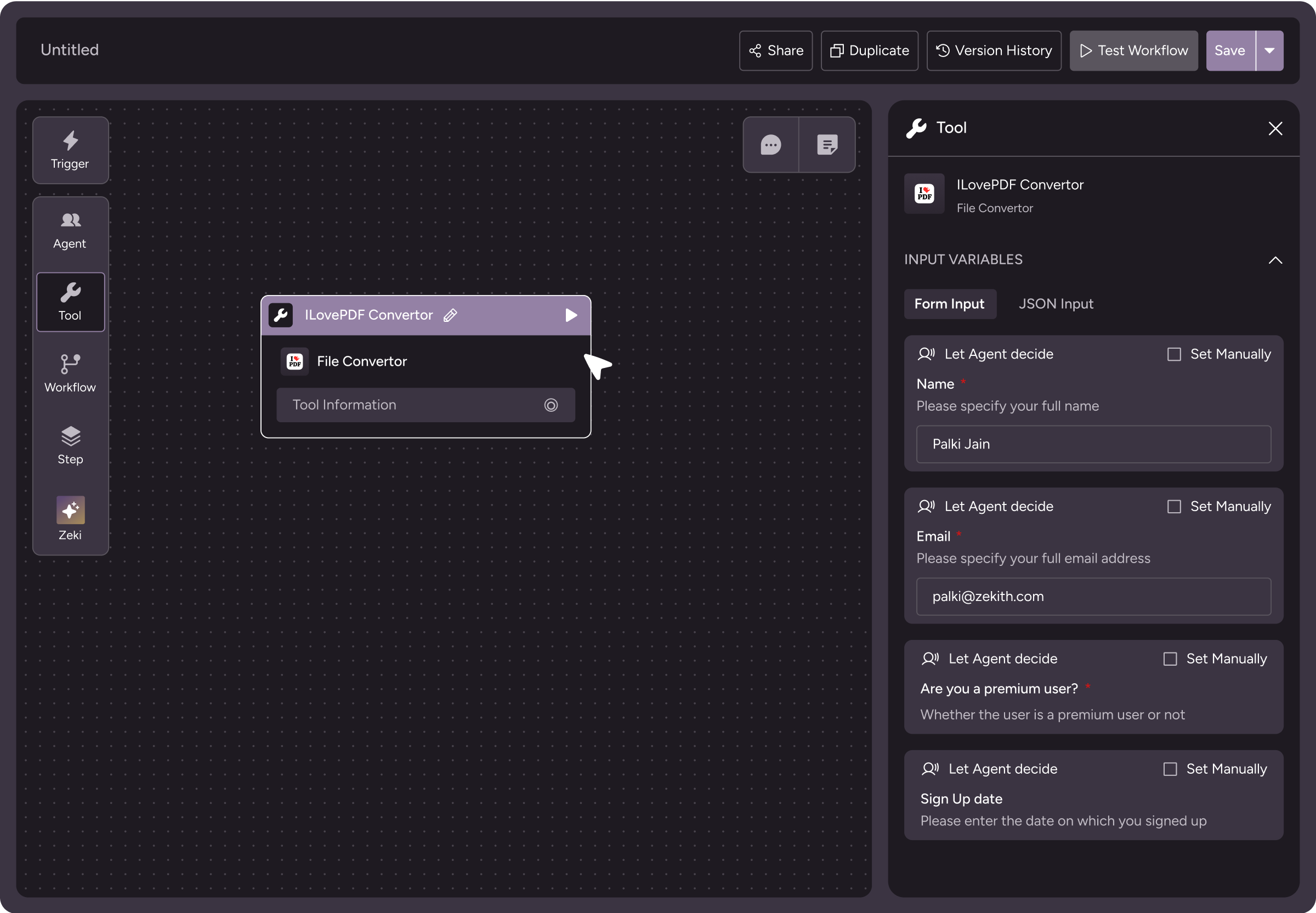Screen dimensions: 1316x913
Task: Click the chat bubble canvas icon
Action: pos(770,145)
